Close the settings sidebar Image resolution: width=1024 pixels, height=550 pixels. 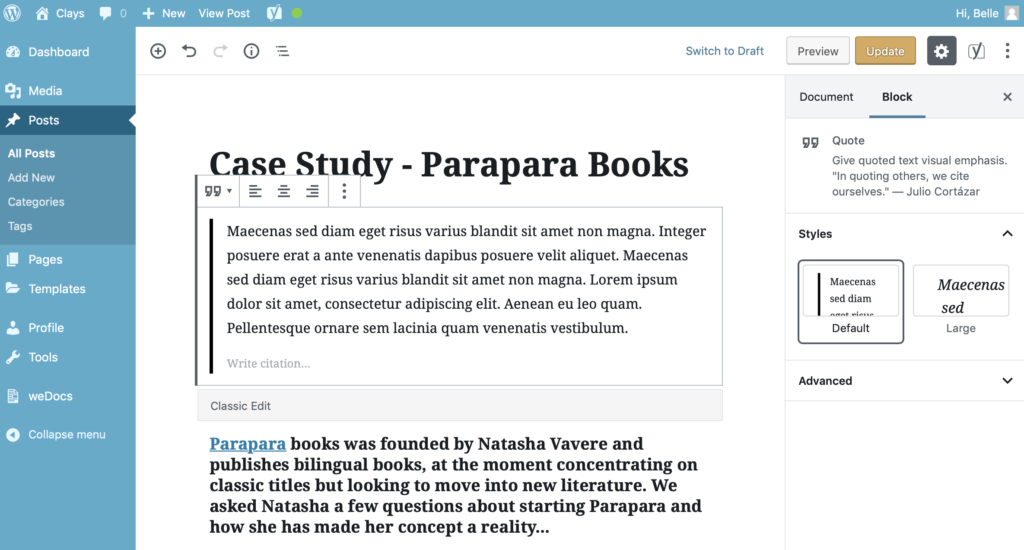click(x=1007, y=97)
